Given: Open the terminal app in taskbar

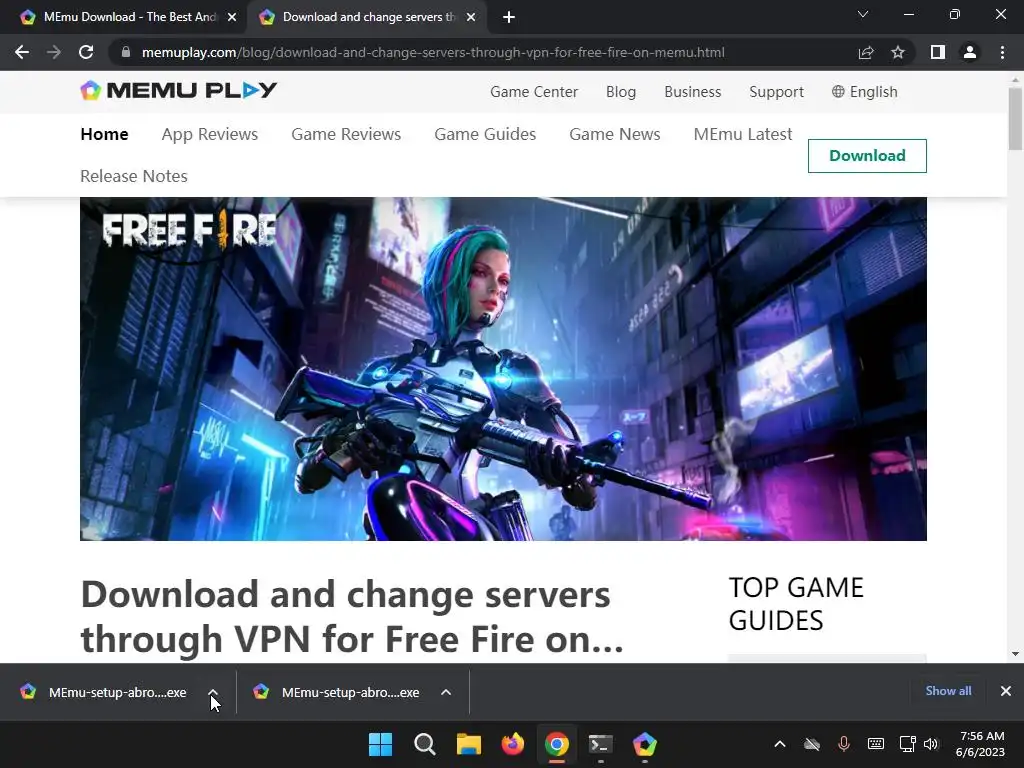Looking at the screenshot, I should 600,744.
